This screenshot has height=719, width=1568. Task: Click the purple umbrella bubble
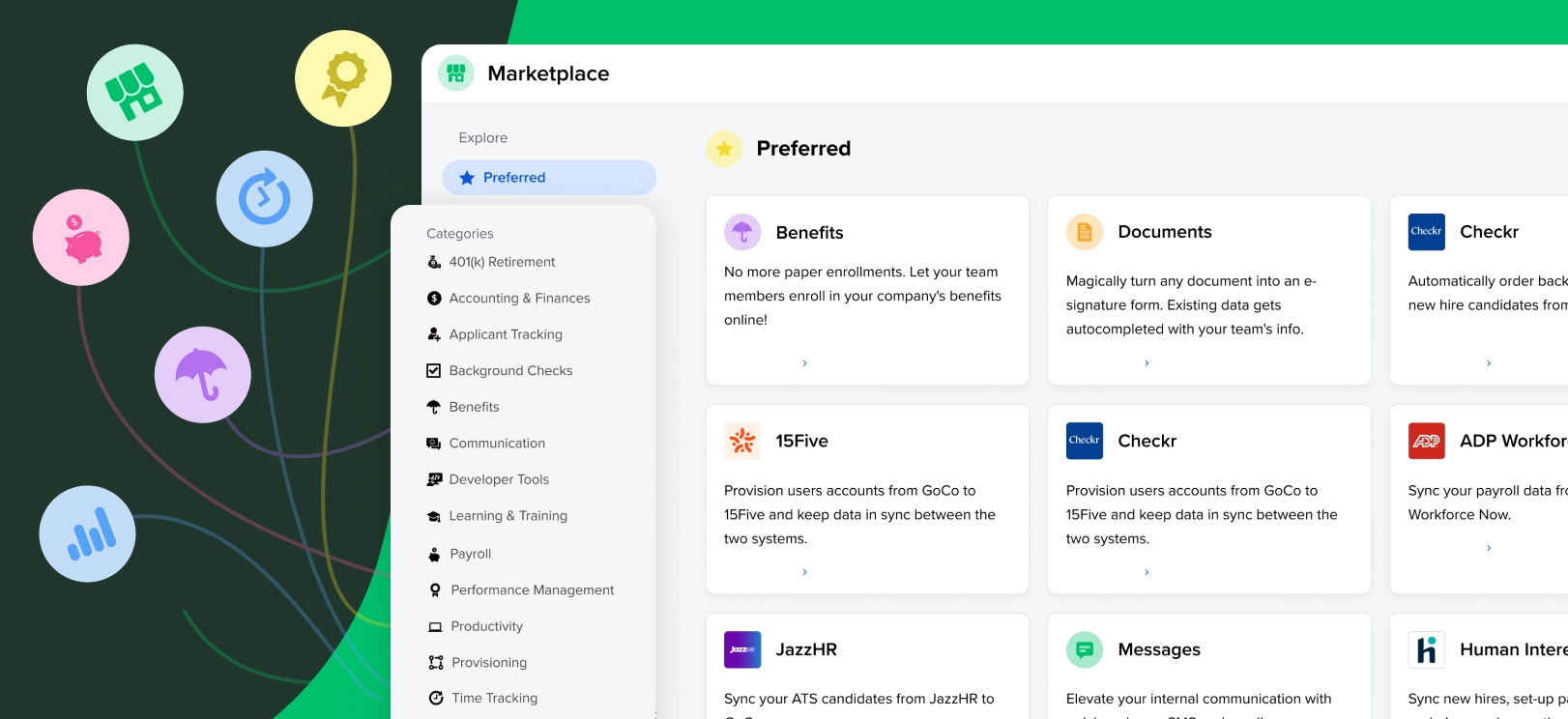point(203,375)
